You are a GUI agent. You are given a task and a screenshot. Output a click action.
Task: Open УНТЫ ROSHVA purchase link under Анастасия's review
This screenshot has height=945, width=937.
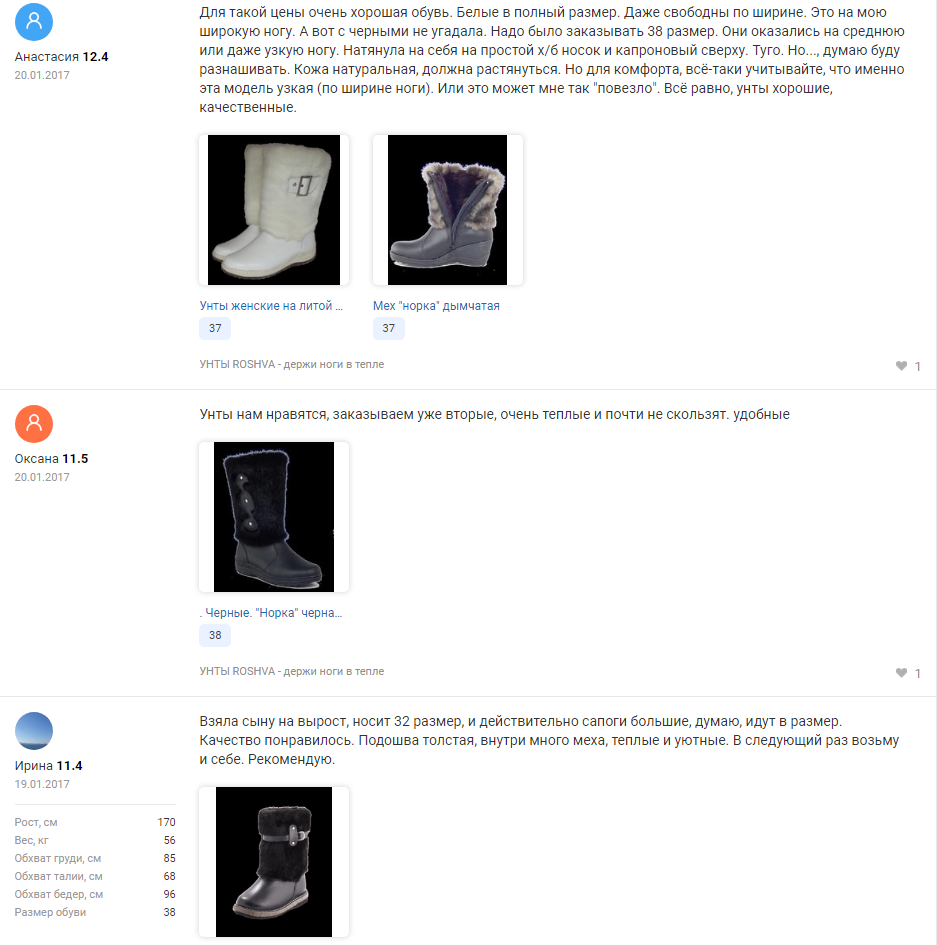click(292, 364)
